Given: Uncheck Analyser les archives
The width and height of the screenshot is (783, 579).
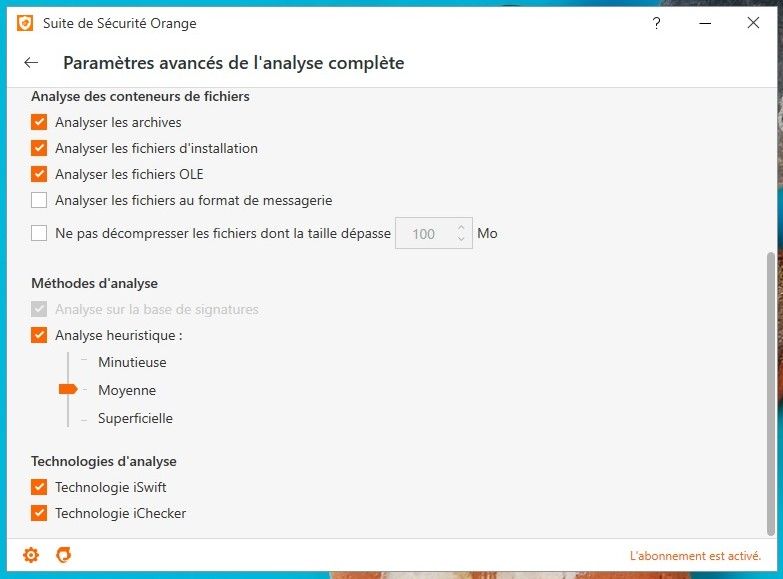Looking at the screenshot, I should click(39, 122).
